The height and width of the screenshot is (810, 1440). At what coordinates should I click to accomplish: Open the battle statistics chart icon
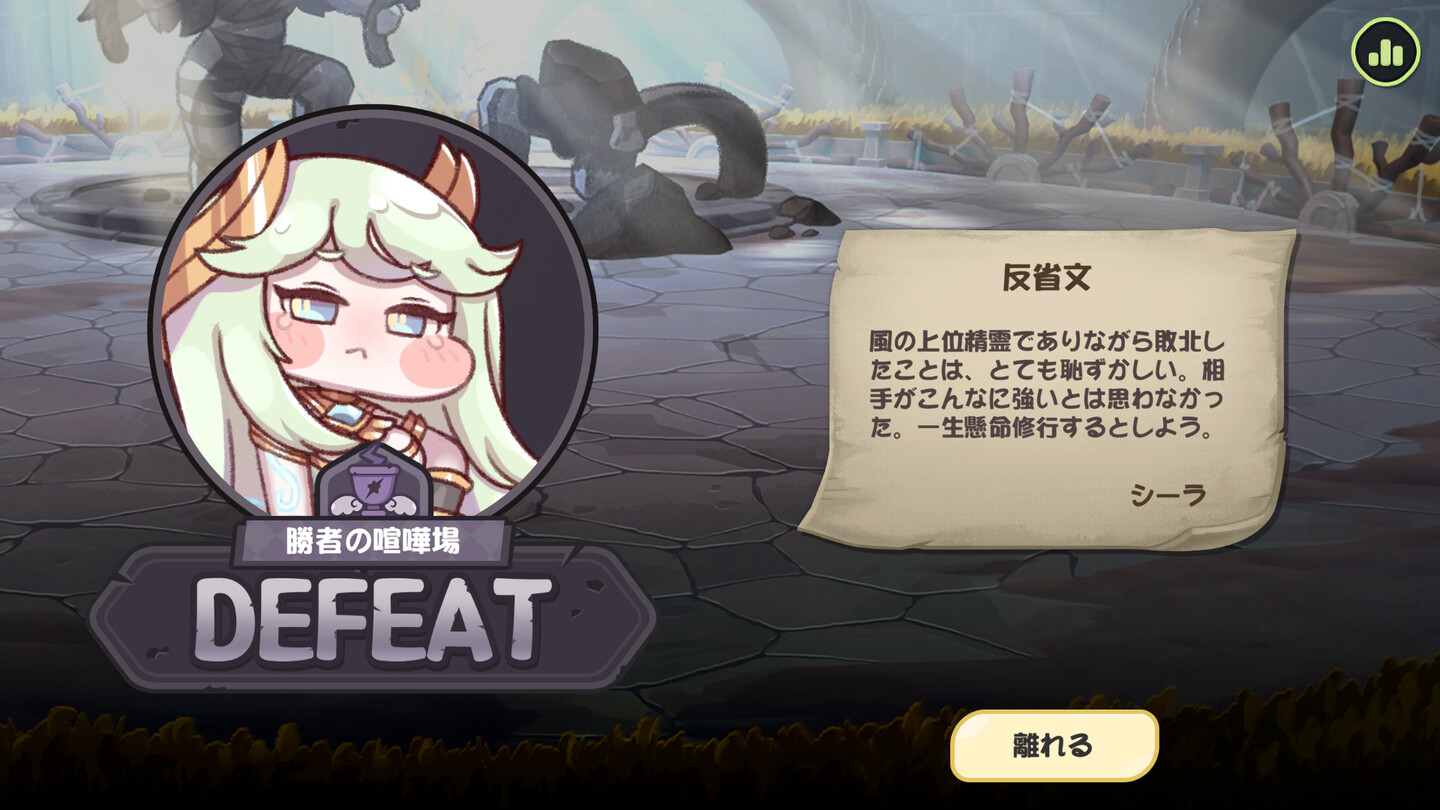(x=1386, y=51)
